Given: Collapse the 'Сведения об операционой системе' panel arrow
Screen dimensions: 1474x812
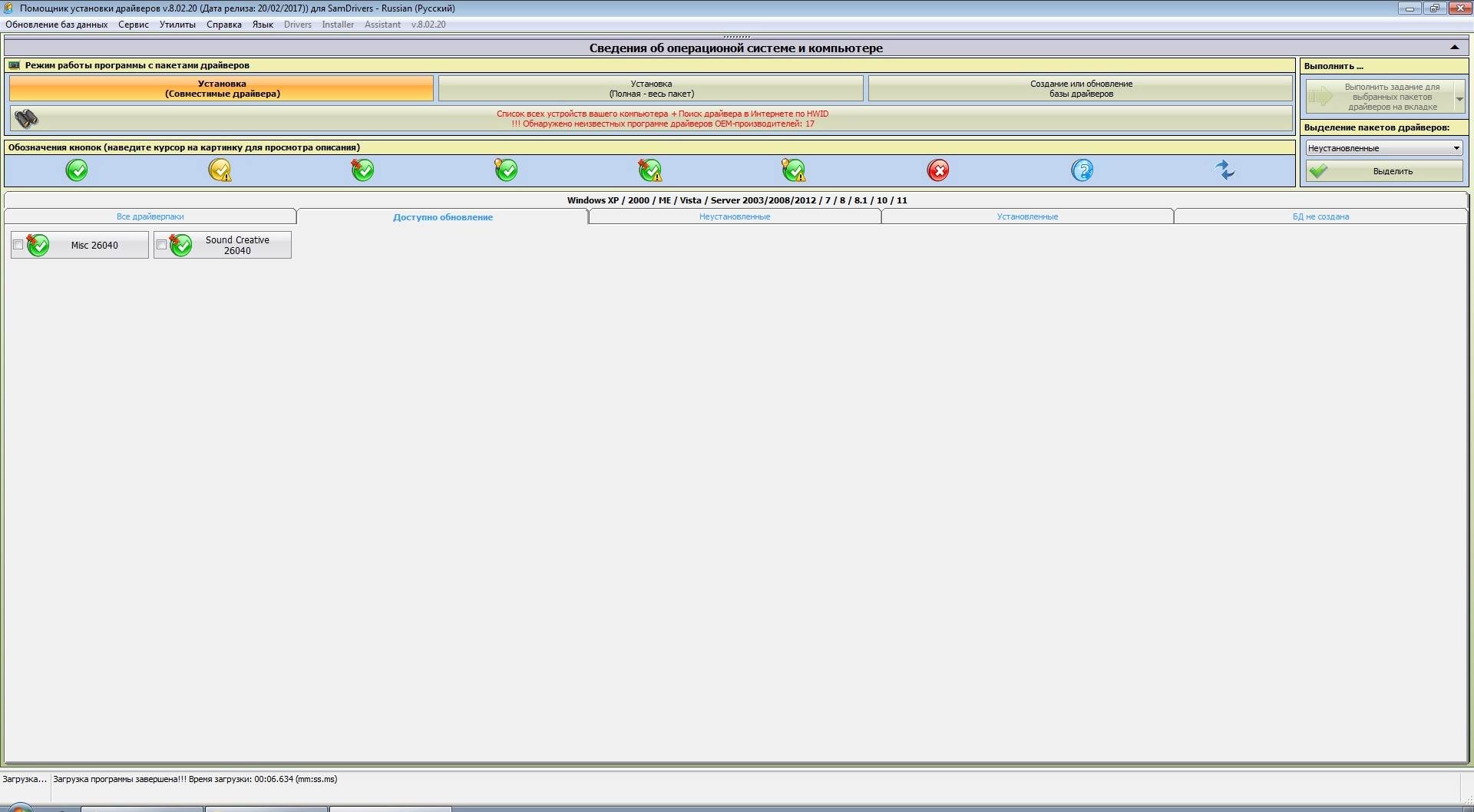Looking at the screenshot, I should [1454, 48].
